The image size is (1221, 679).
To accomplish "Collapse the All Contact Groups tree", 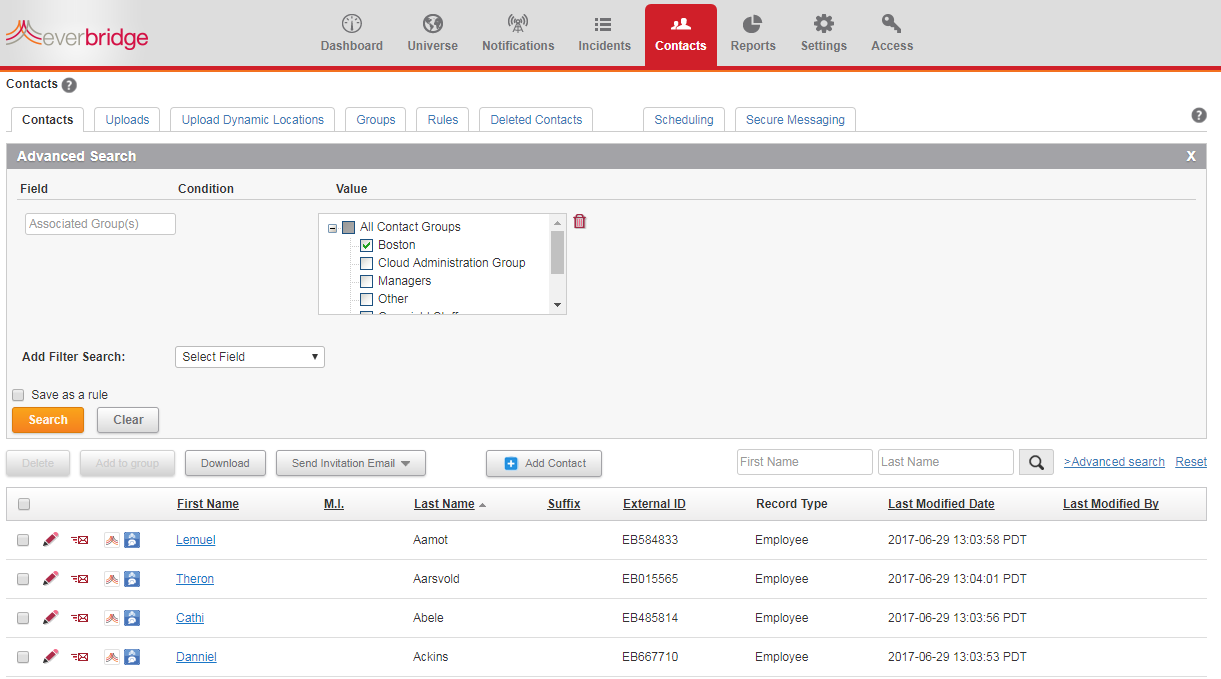I will pos(332,228).
